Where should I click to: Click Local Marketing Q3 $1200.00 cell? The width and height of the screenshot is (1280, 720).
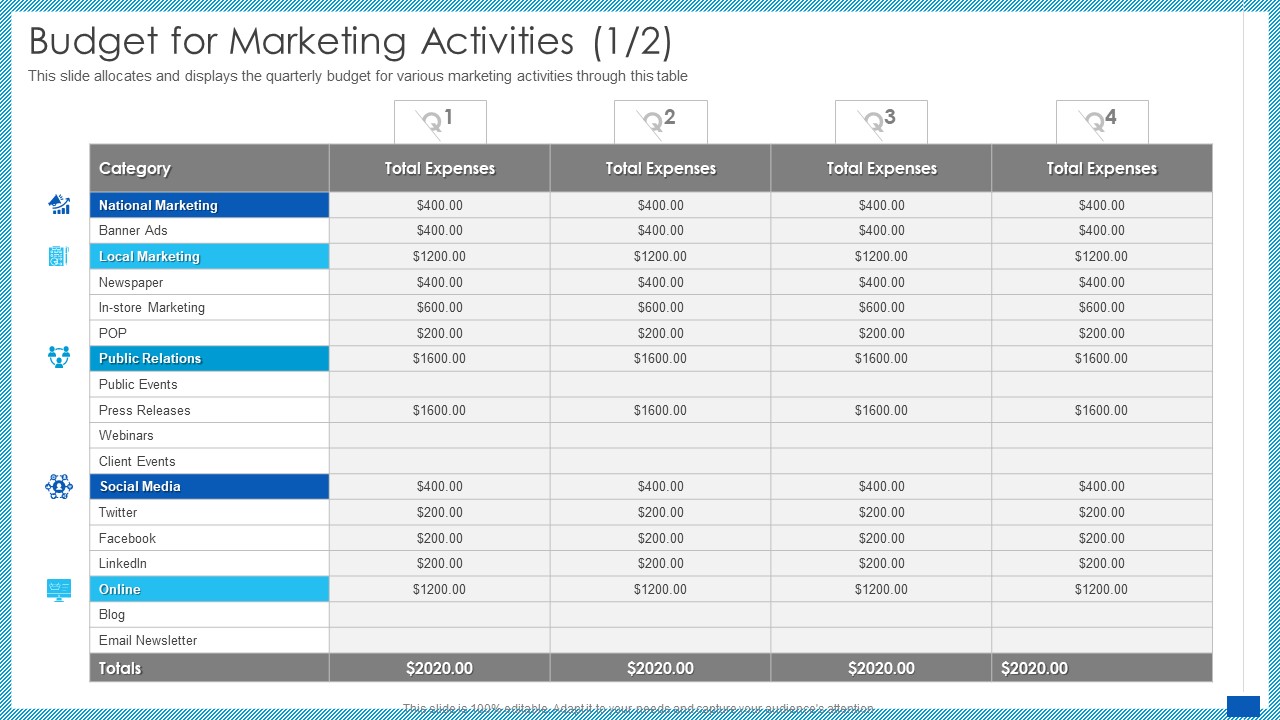coord(881,256)
